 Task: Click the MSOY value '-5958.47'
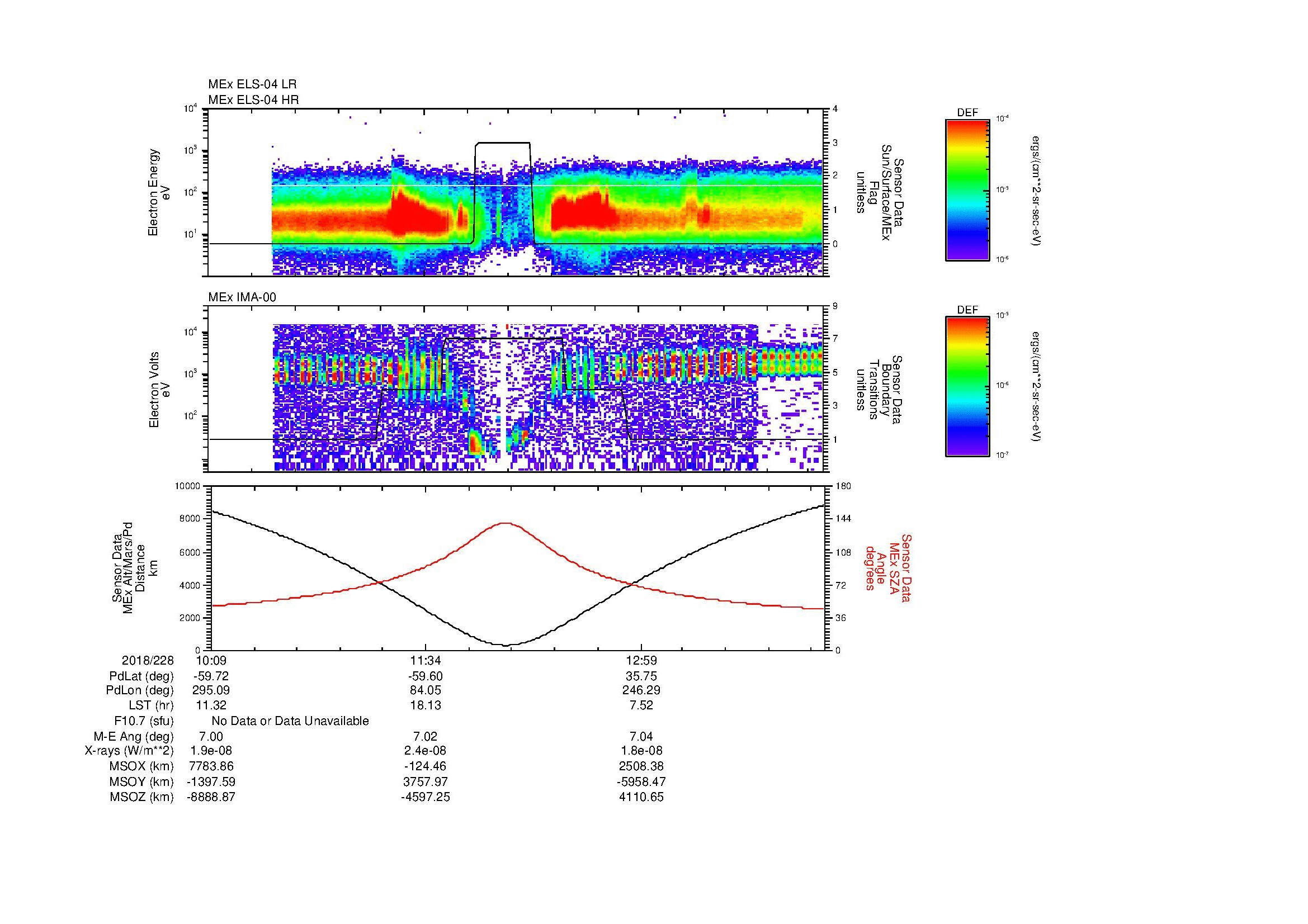point(641,782)
